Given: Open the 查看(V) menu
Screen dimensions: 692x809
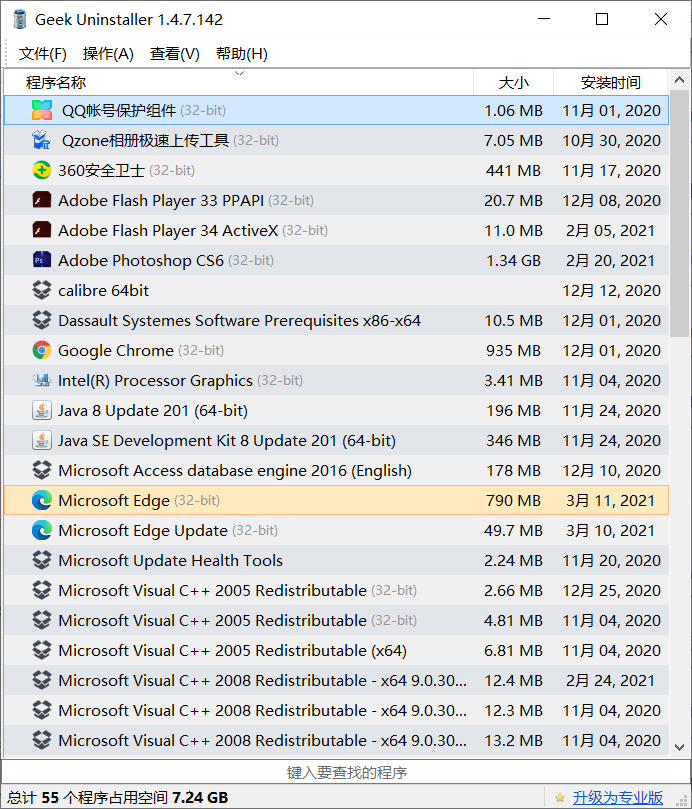Looking at the screenshot, I should [x=175, y=54].
